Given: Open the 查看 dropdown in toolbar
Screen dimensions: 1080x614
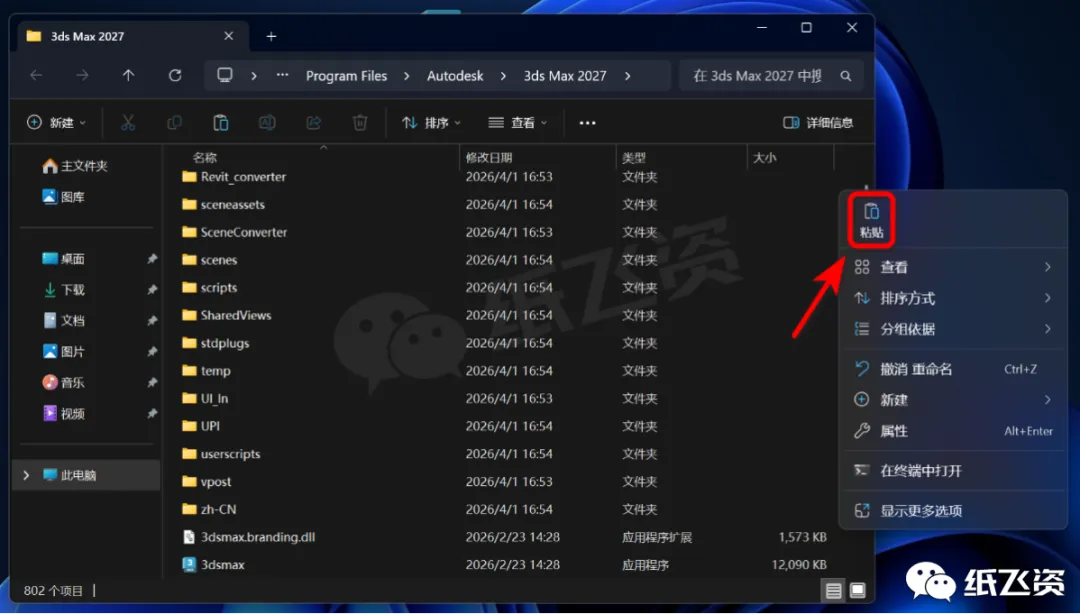Looking at the screenshot, I should click(517, 123).
